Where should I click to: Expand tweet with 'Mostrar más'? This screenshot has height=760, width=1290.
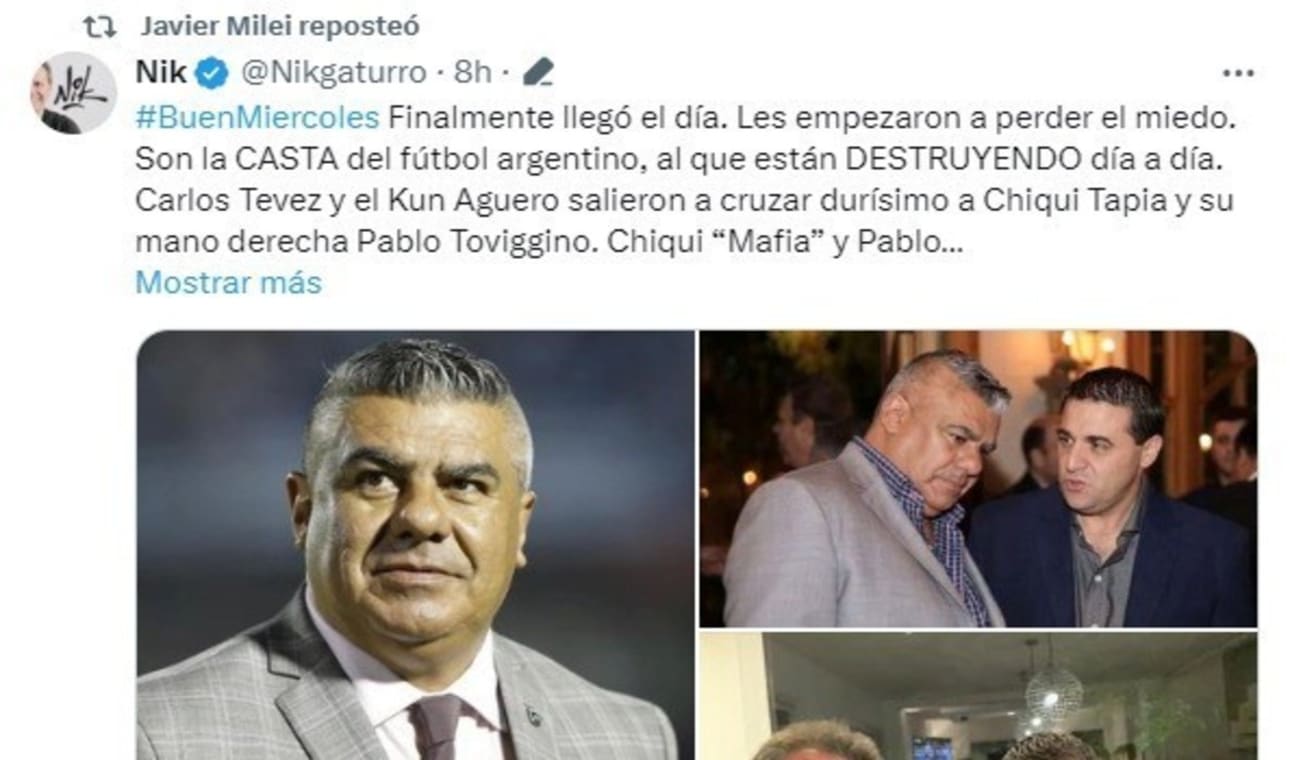point(228,283)
